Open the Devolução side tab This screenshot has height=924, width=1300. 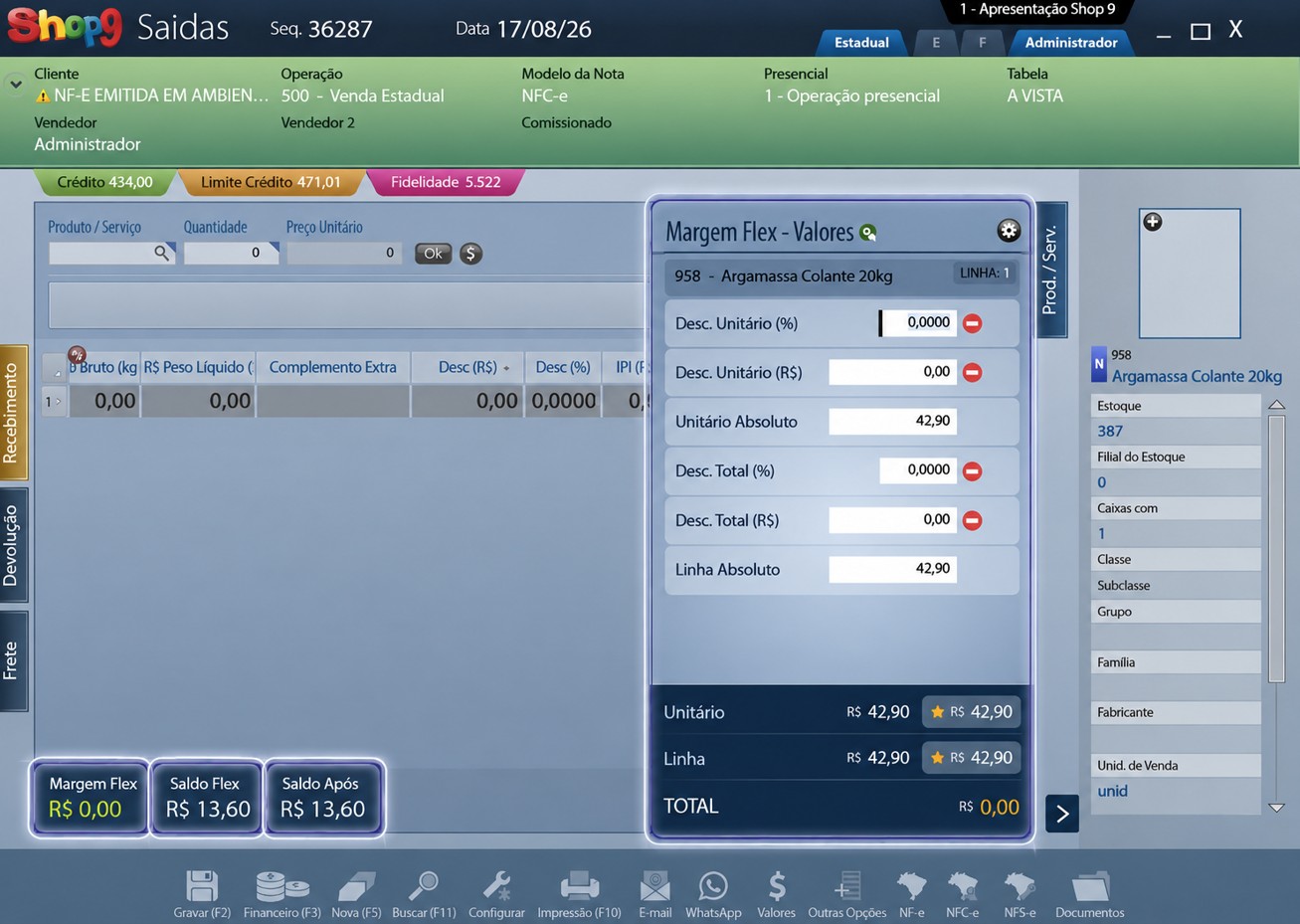[x=12, y=545]
